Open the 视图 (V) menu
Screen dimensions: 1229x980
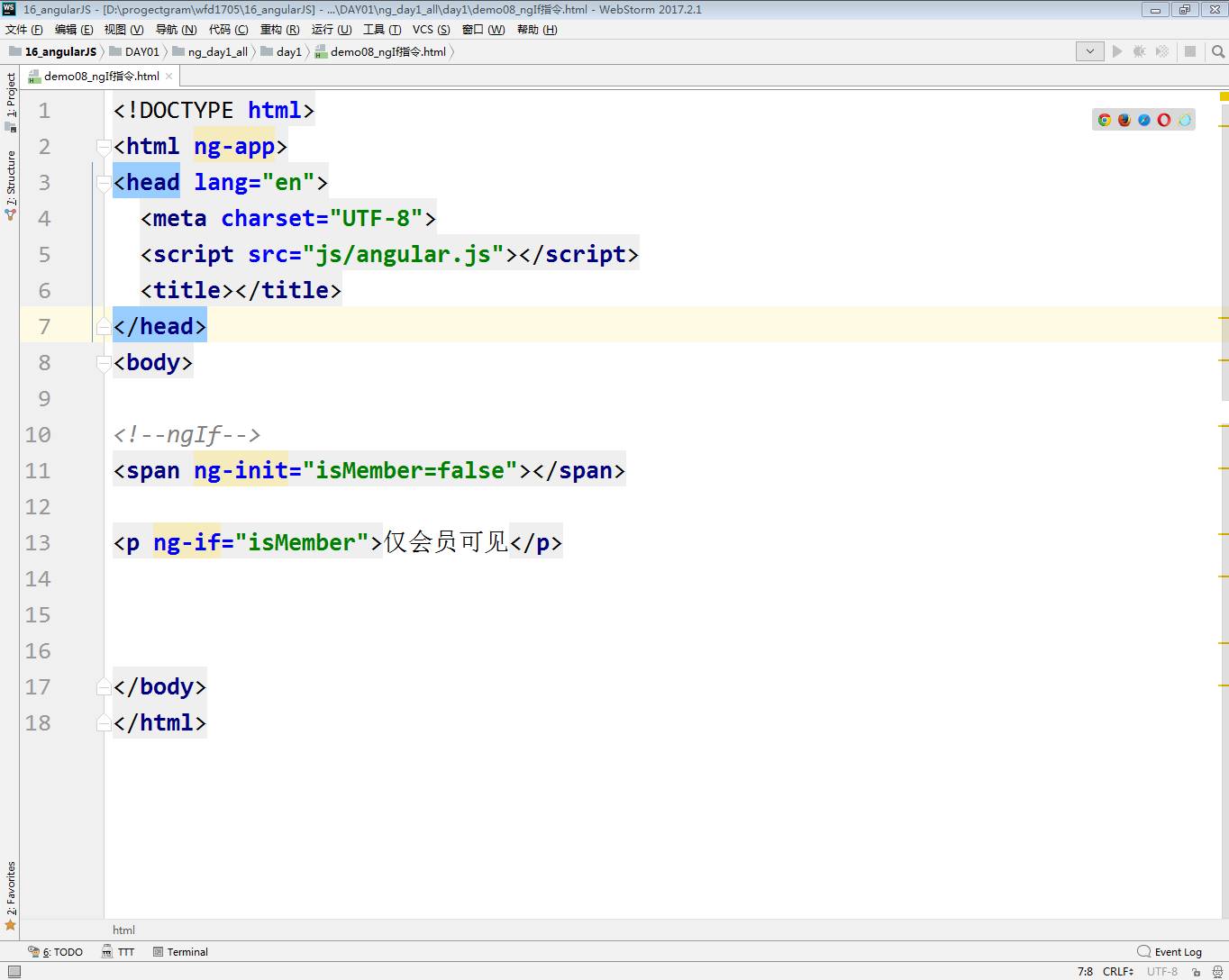[123, 30]
